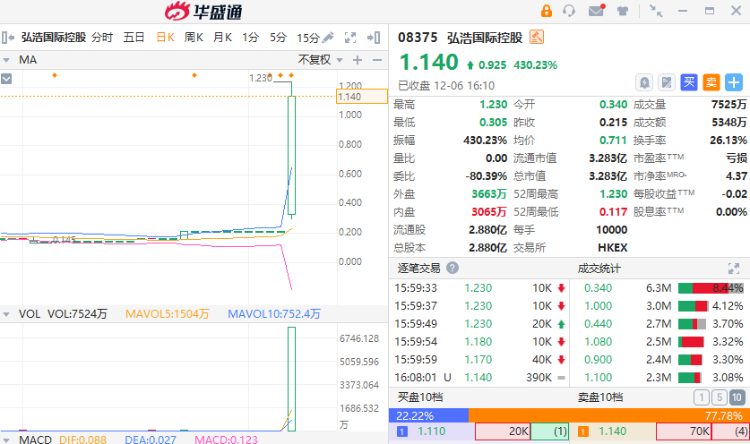Click the 77.78% sell ratio bar

click(609, 415)
